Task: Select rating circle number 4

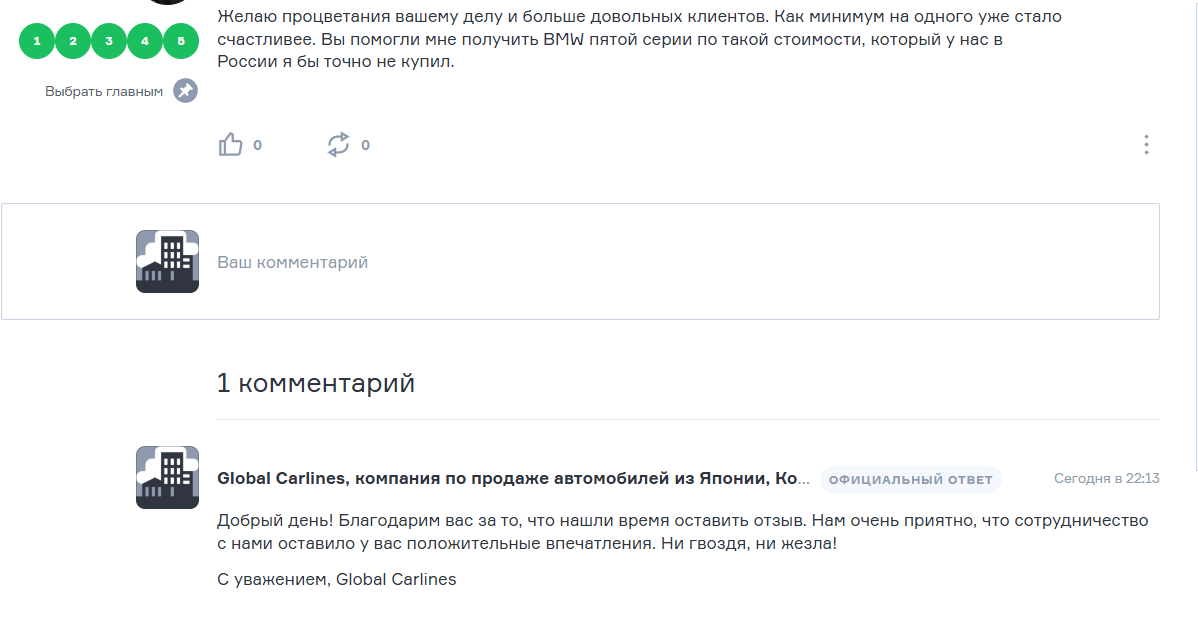Action: coord(144,41)
